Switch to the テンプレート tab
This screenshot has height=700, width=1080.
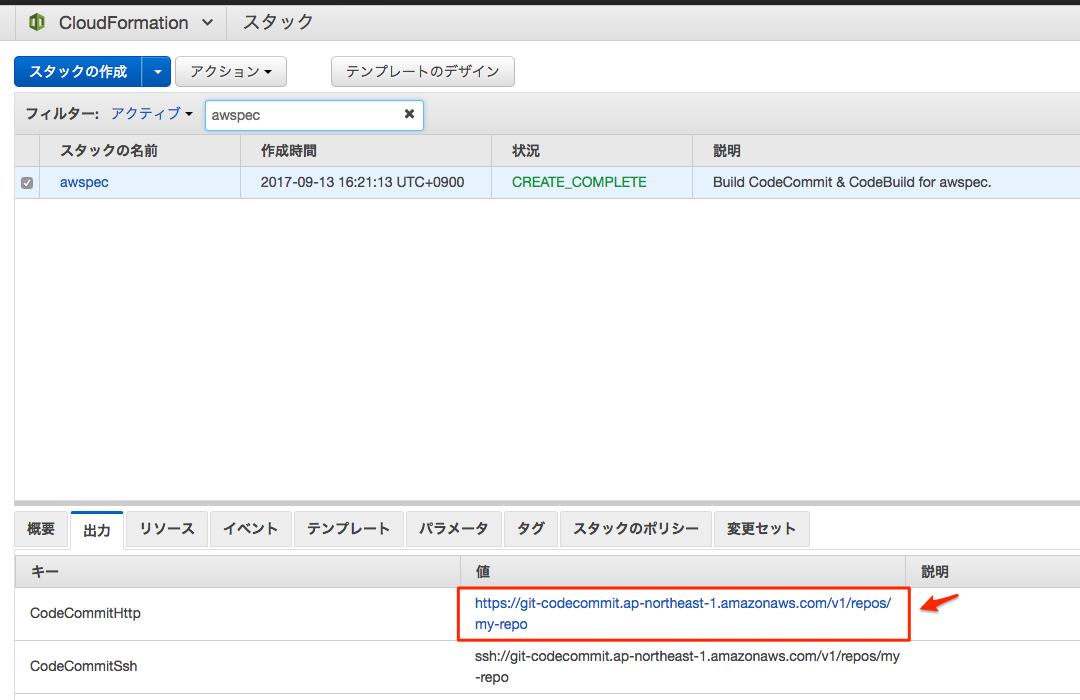[x=348, y=528]
